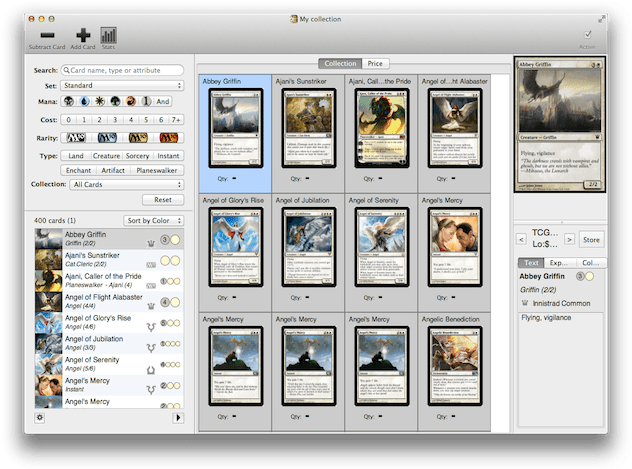Toggle cost filter 1
This screenshot has width=632, height=469.
tap(84, 120)
